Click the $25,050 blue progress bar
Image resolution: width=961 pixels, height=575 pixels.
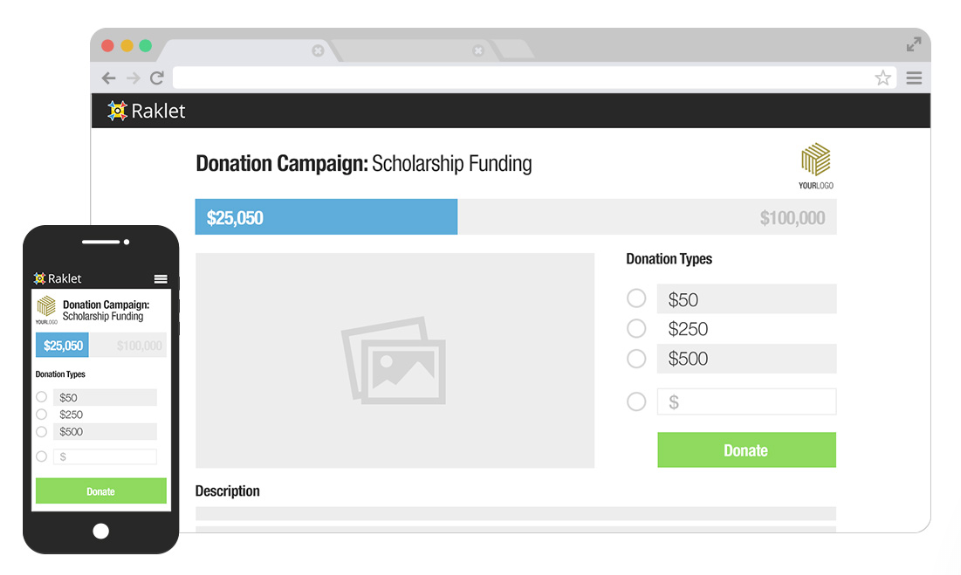[326, 217]
